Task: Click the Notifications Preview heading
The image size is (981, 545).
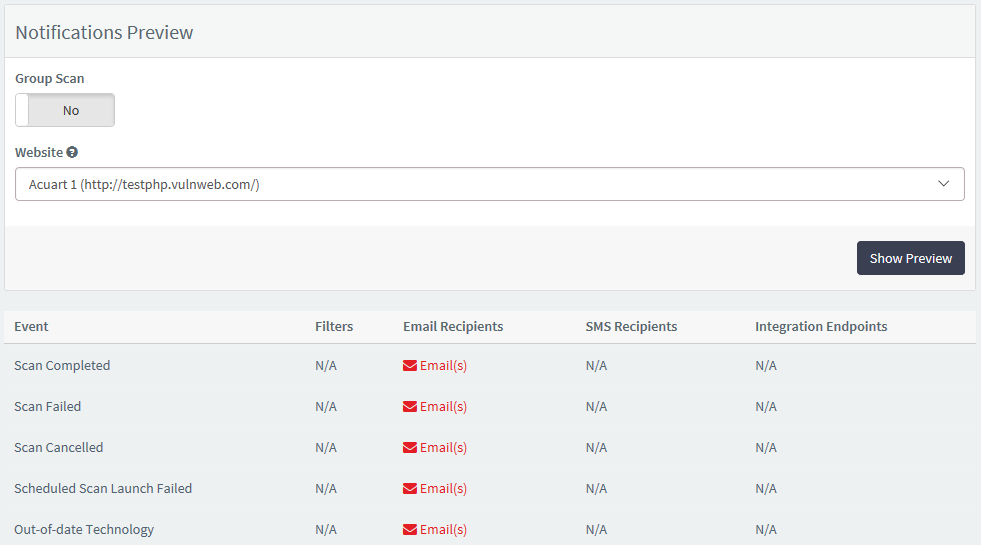Action: [x=104, y=33]
